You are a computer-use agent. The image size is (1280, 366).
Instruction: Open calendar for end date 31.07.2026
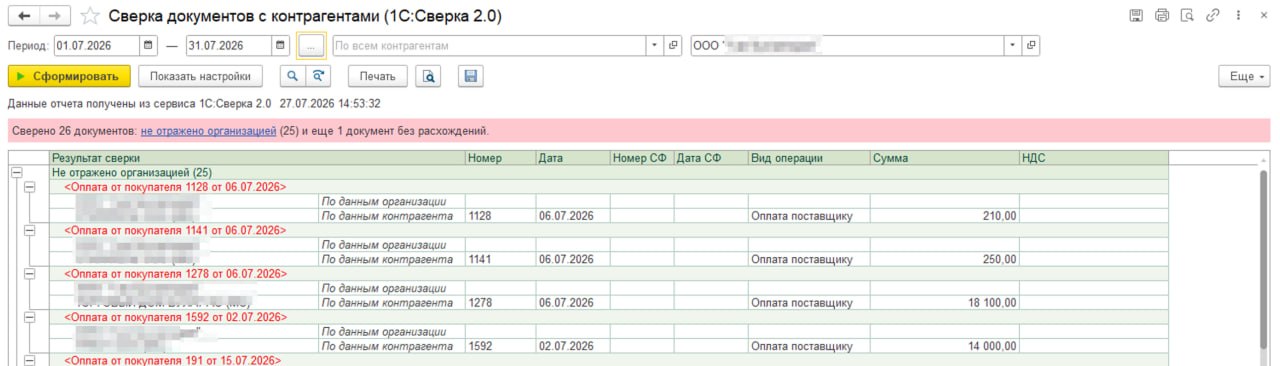pyautogui.click(x=280, y=46)
